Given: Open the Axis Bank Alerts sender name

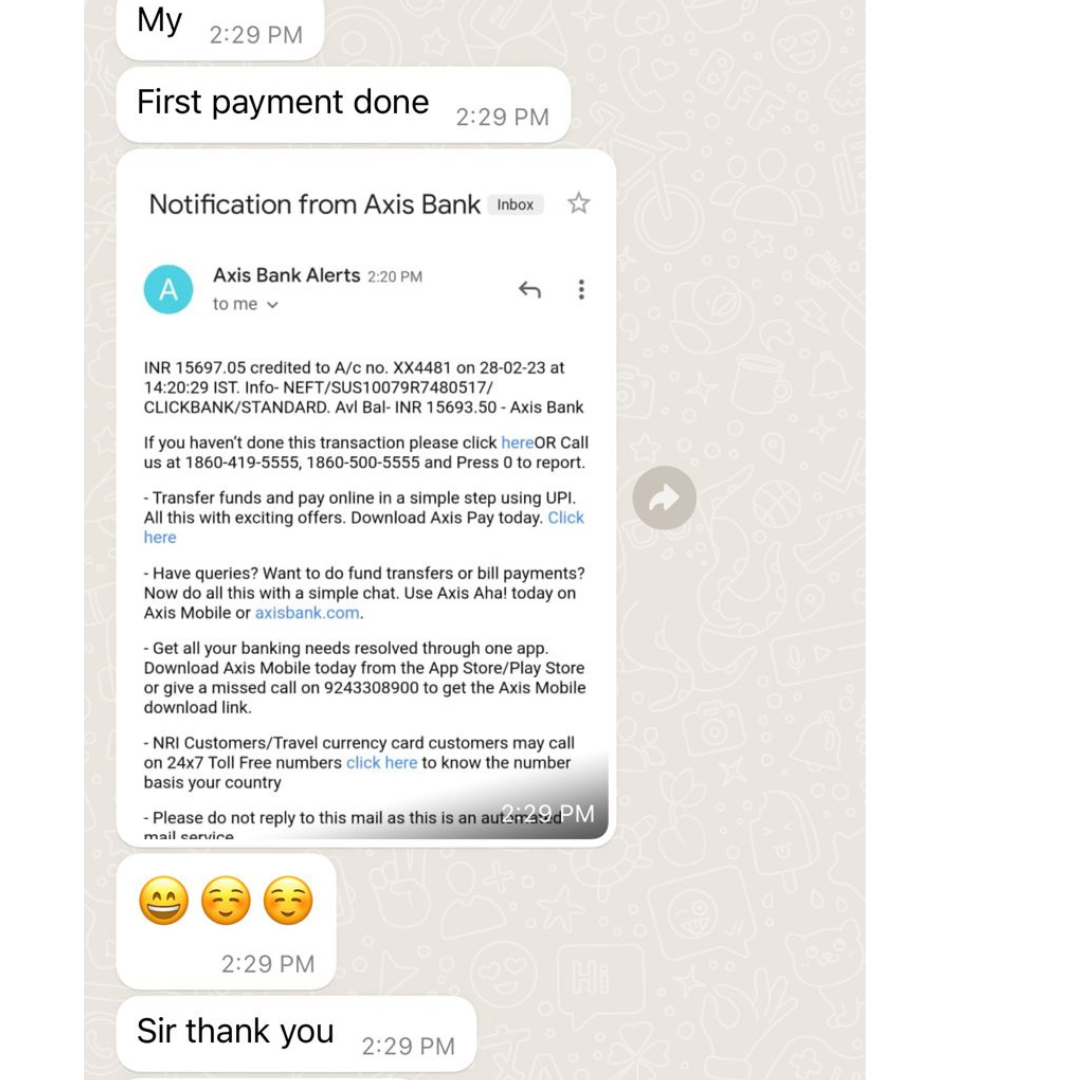Looking at the screenshot, I should [x=287, y=275].
